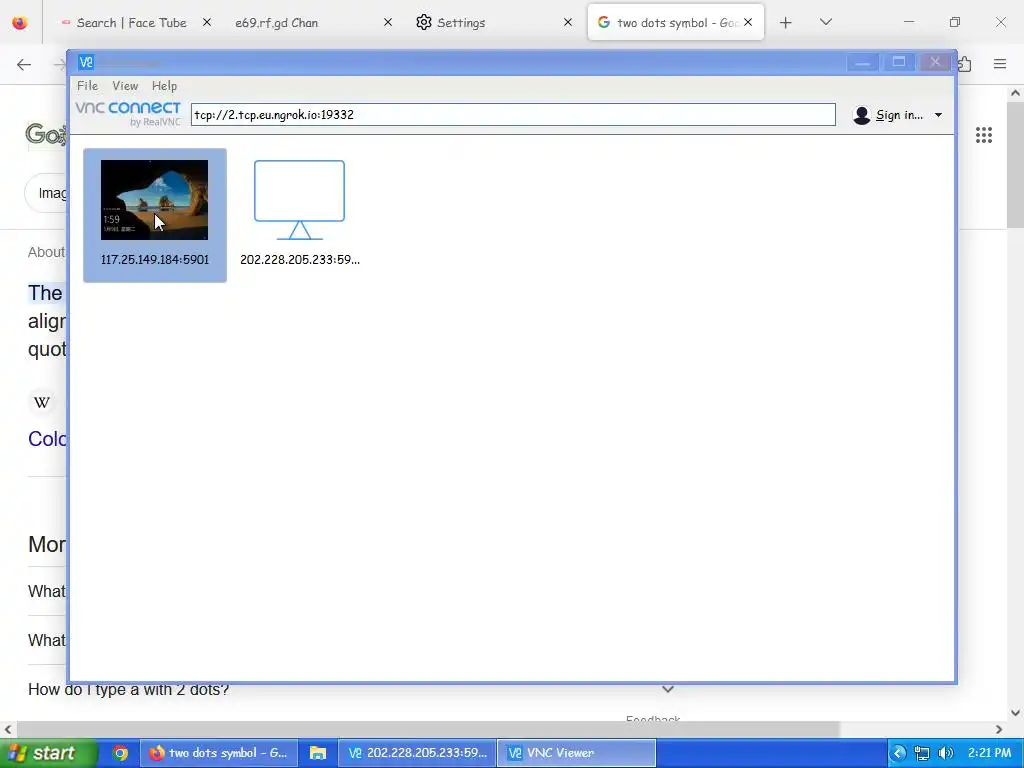Click the 117.25.149.184:5901 label text
The image size is (1024, 768).
tap(155, 259)
